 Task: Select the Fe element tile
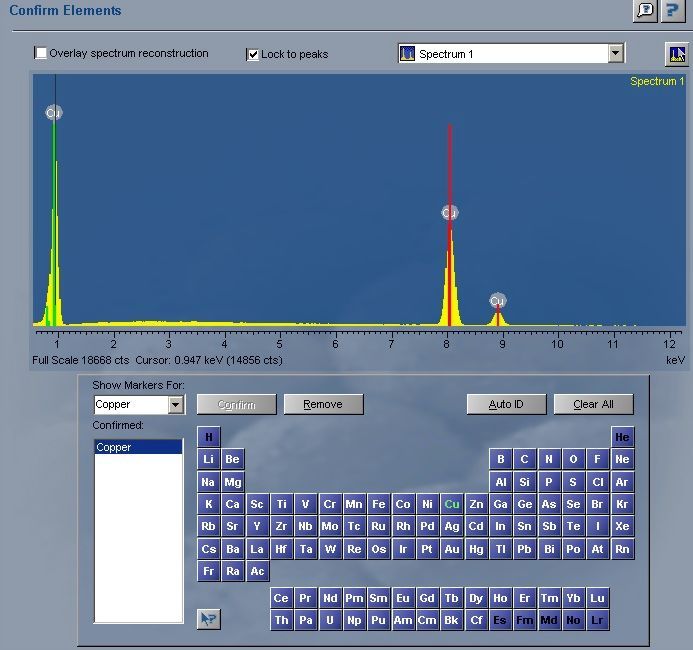[x=378, y=505]
